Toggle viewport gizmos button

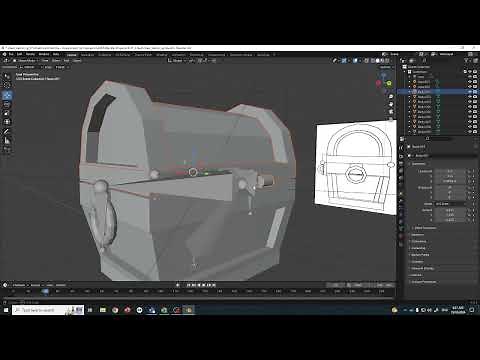(x=345, y=61)
